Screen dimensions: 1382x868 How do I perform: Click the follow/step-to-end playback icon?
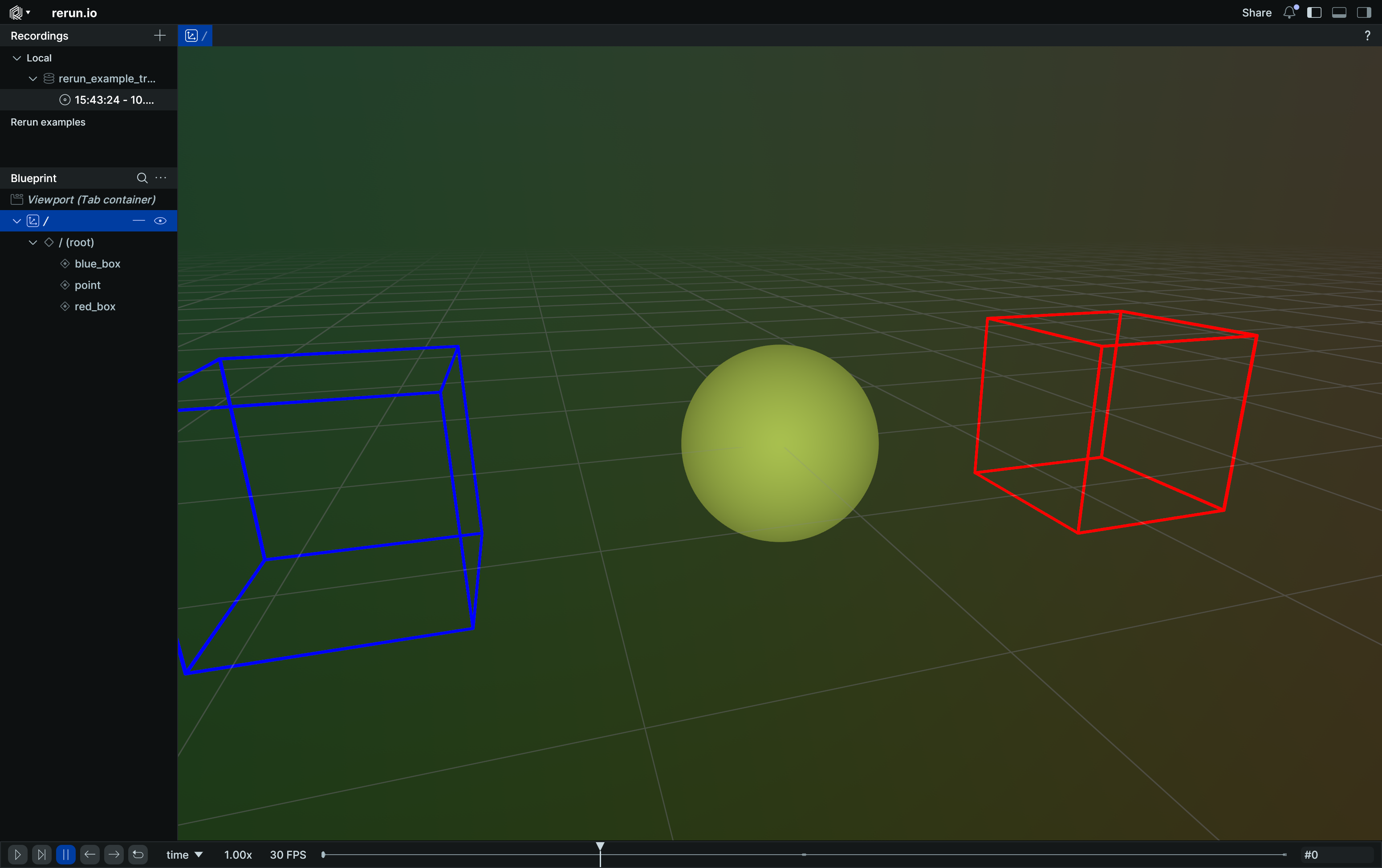(41, 855)
